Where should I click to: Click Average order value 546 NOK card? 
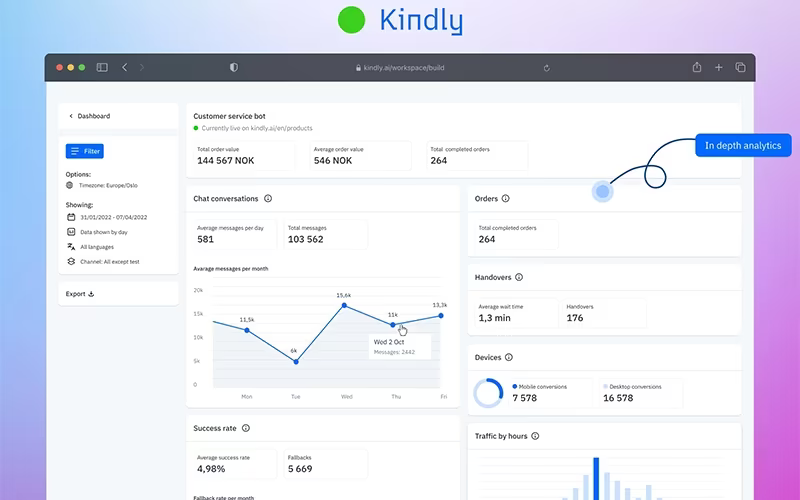click(x=360, y=156)
